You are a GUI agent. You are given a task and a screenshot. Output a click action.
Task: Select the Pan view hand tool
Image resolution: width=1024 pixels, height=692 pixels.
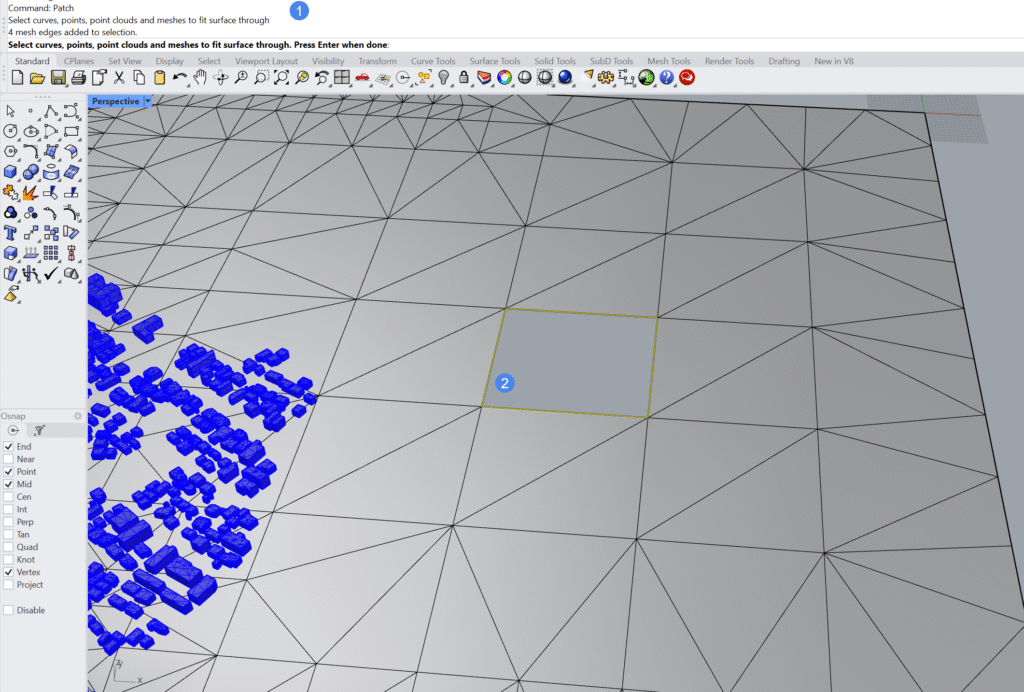(200, 77)
